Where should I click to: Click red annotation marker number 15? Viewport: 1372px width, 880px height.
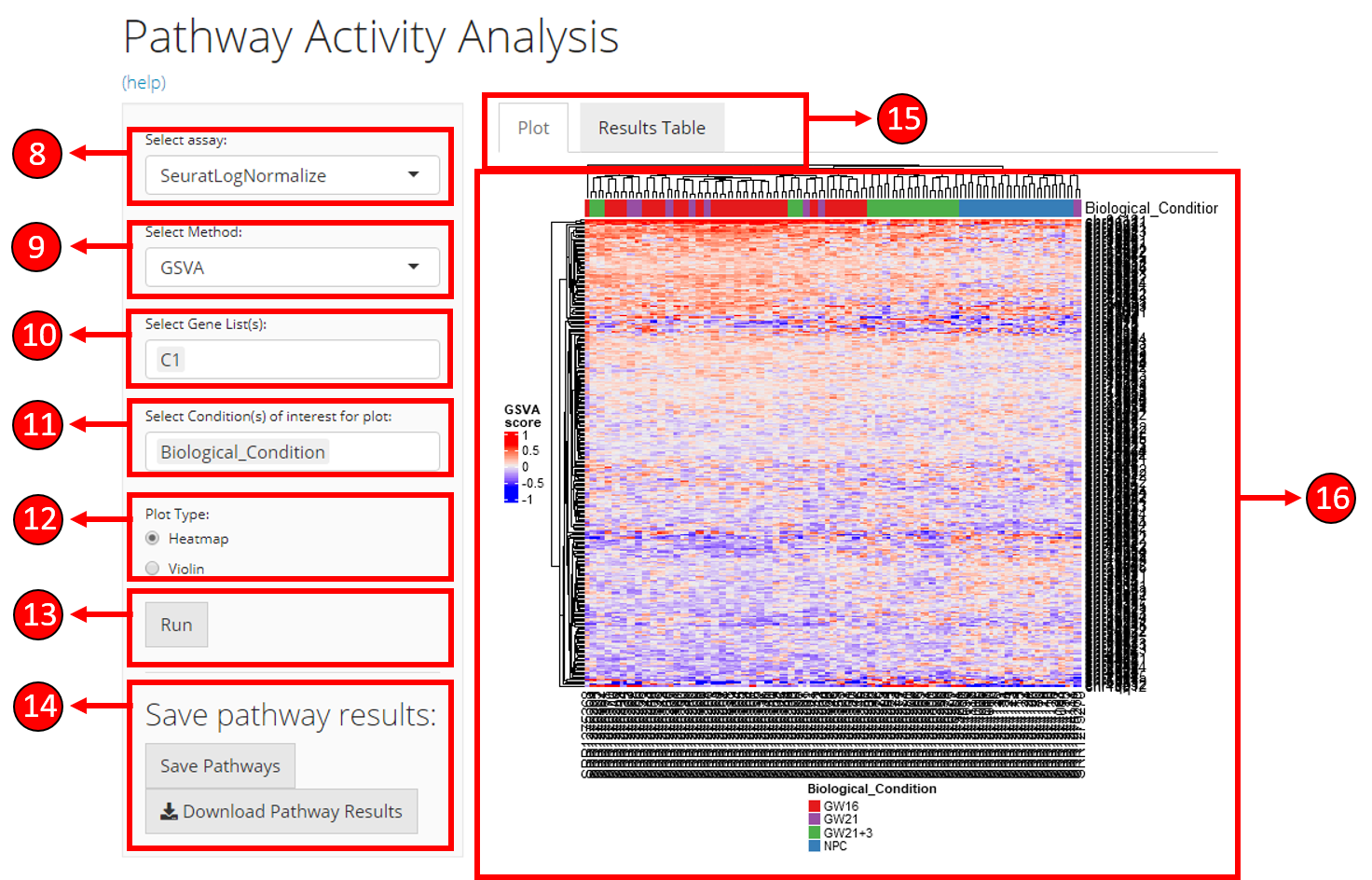[901, 118]
